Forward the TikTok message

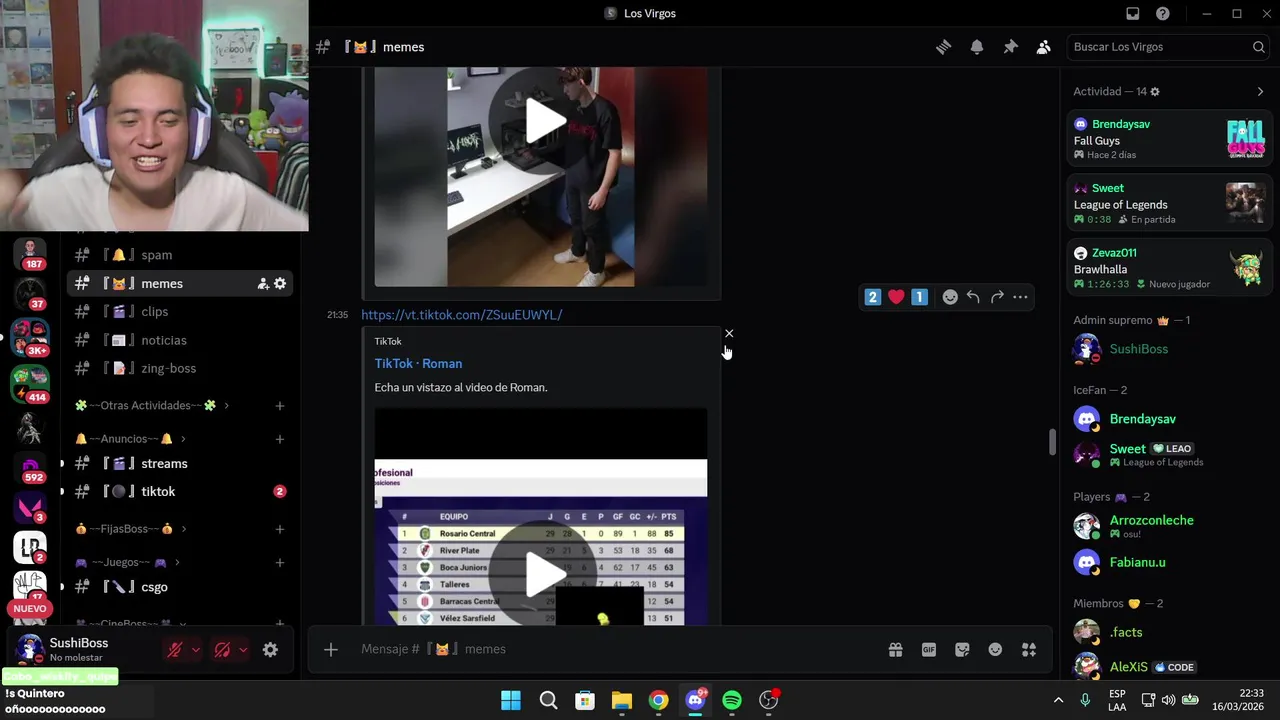tap(997, 297)
